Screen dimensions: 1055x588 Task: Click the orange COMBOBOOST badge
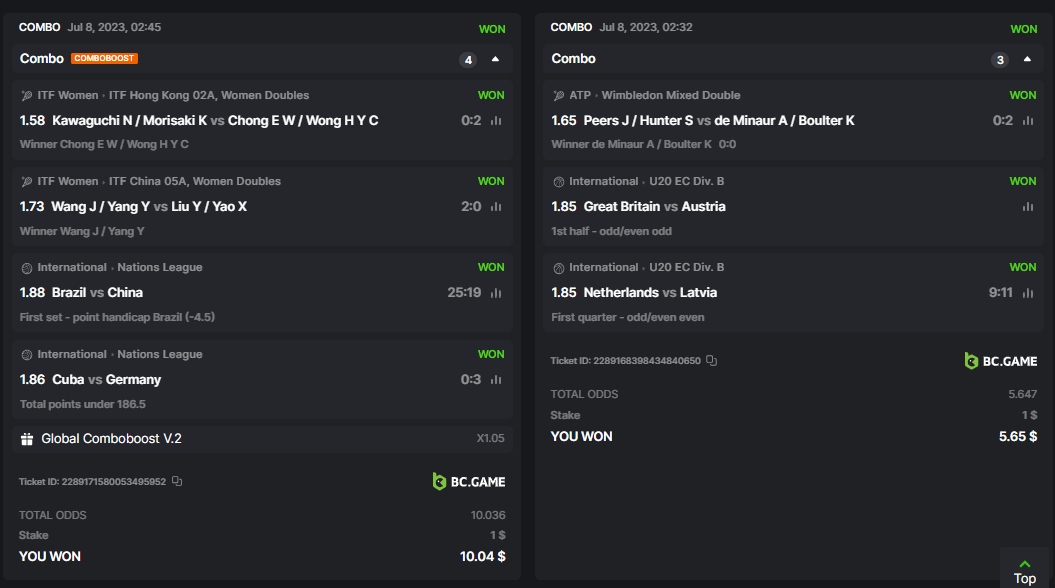coord(104,59)
